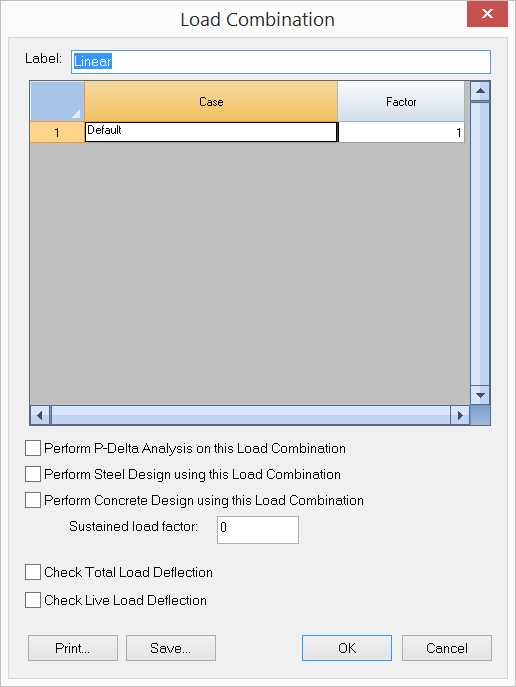516x687 pixels.
Task: Check the Total Load Deflection option
Action: click(33, 572)
